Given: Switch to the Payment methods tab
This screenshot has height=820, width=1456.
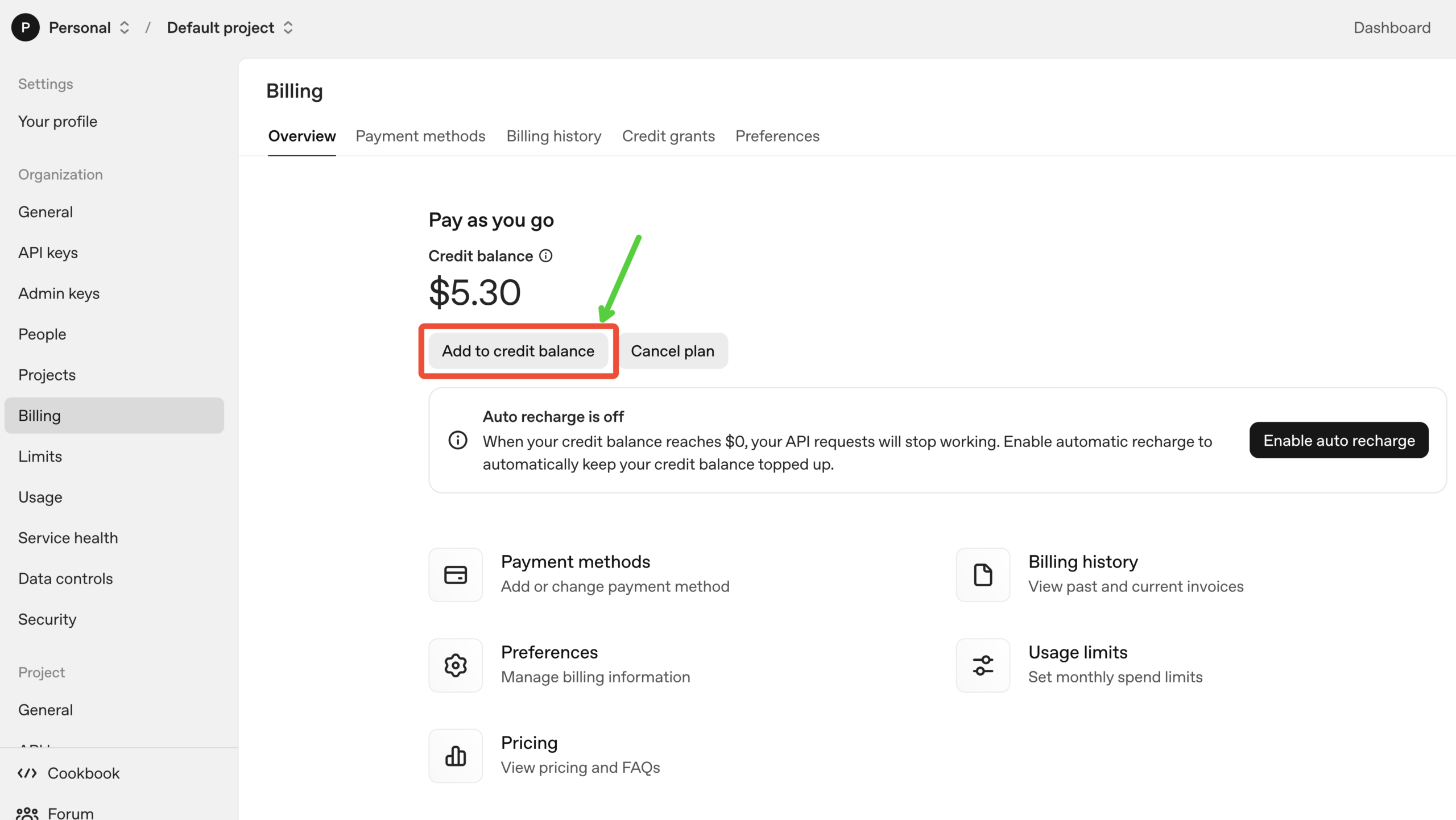Looking at the screenshot, I should click(x=420, y=136).
